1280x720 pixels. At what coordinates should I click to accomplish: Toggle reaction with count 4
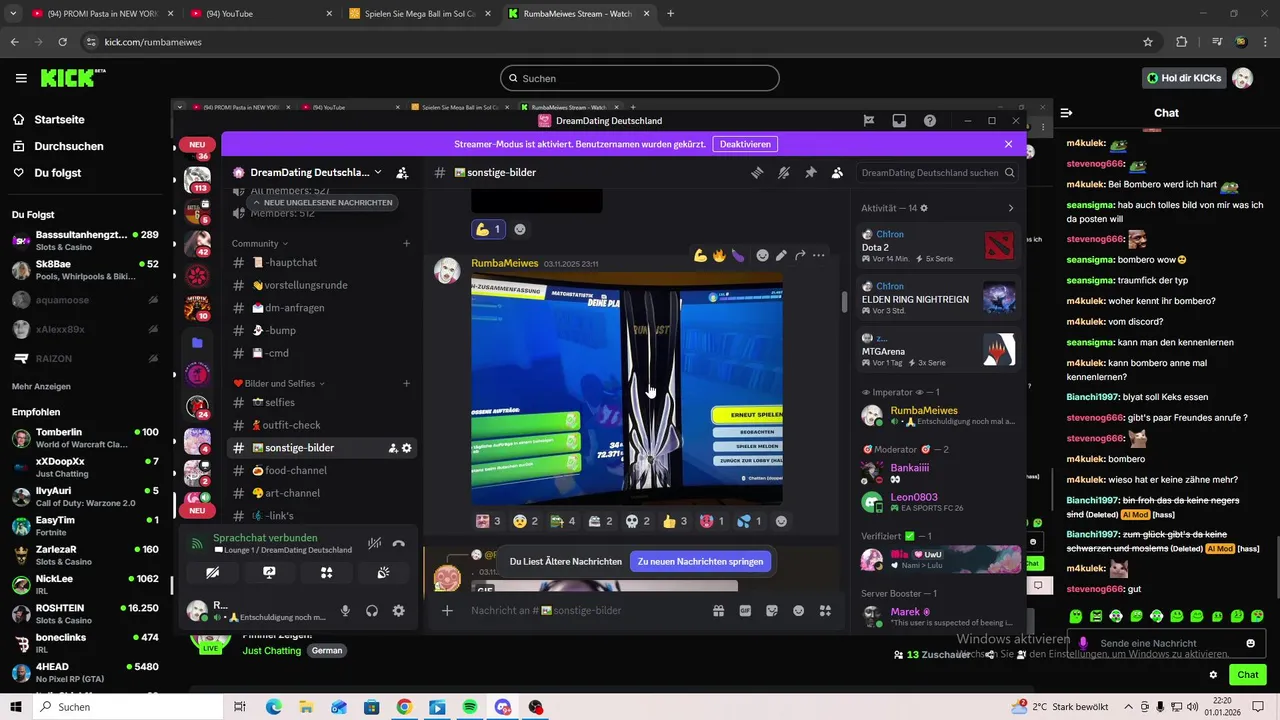click(x=563, y=521)
